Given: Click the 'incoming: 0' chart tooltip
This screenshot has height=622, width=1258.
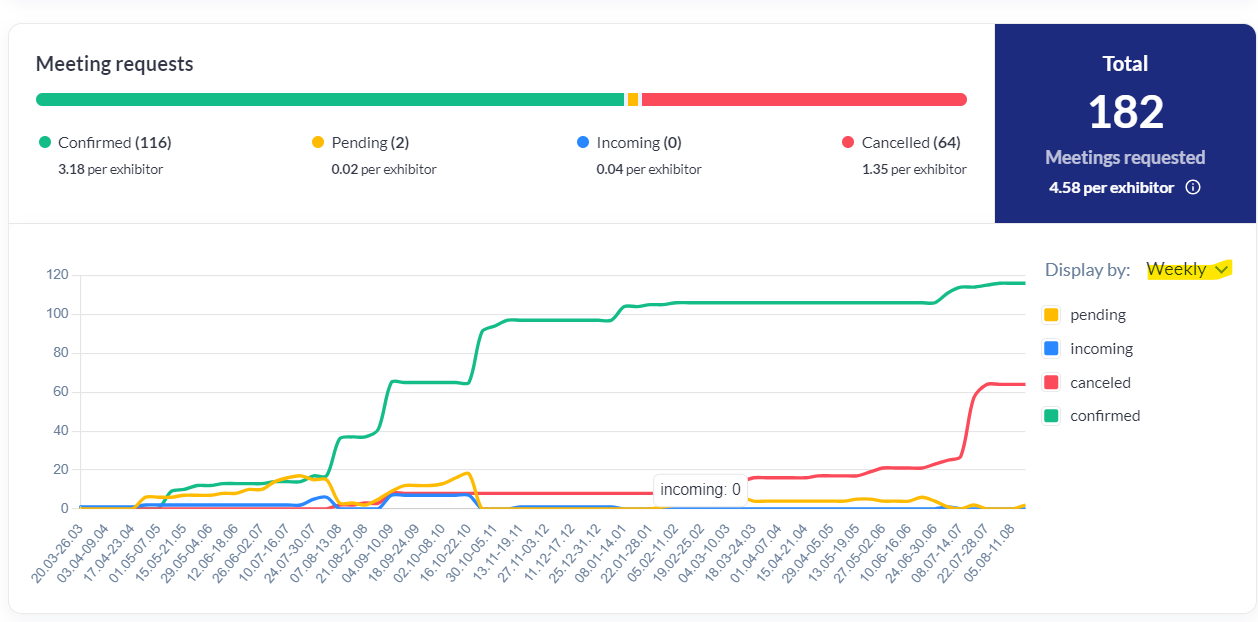Looking at the screenshot, I should [x=699, y=490].
